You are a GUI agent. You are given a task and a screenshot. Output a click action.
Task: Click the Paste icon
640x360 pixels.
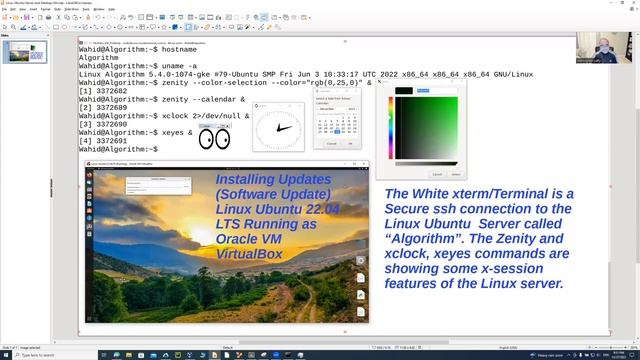tap(75, 18)
